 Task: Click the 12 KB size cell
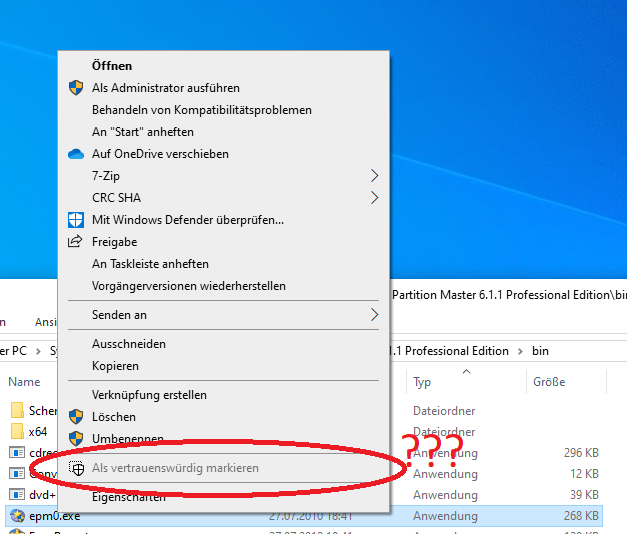tap(584, 474)
